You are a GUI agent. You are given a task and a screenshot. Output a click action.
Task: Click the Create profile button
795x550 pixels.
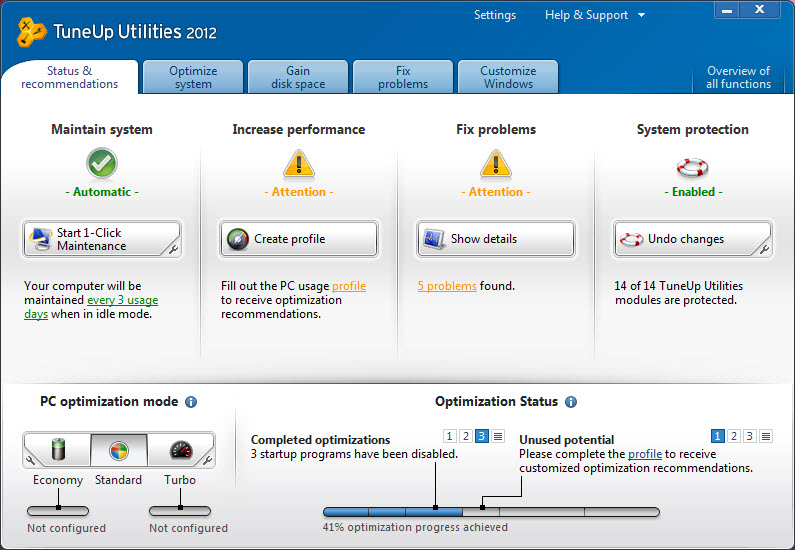[299, 239]
